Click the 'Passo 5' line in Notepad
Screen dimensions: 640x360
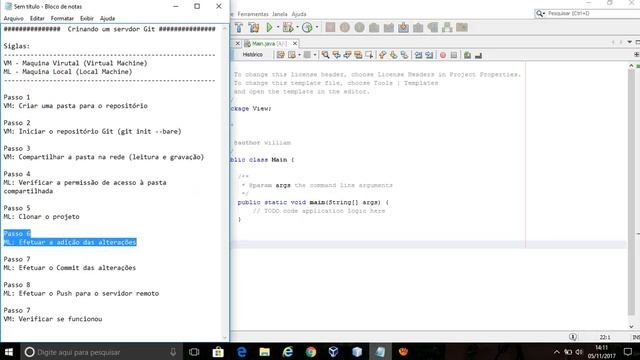coord(17,208)
